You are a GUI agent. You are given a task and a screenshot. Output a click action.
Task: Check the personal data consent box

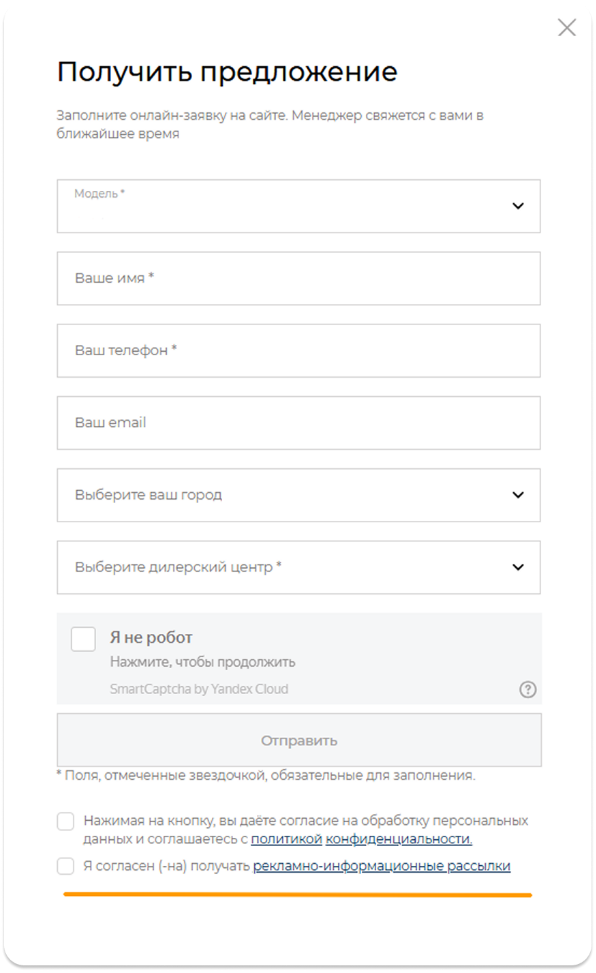click(66, 822)
